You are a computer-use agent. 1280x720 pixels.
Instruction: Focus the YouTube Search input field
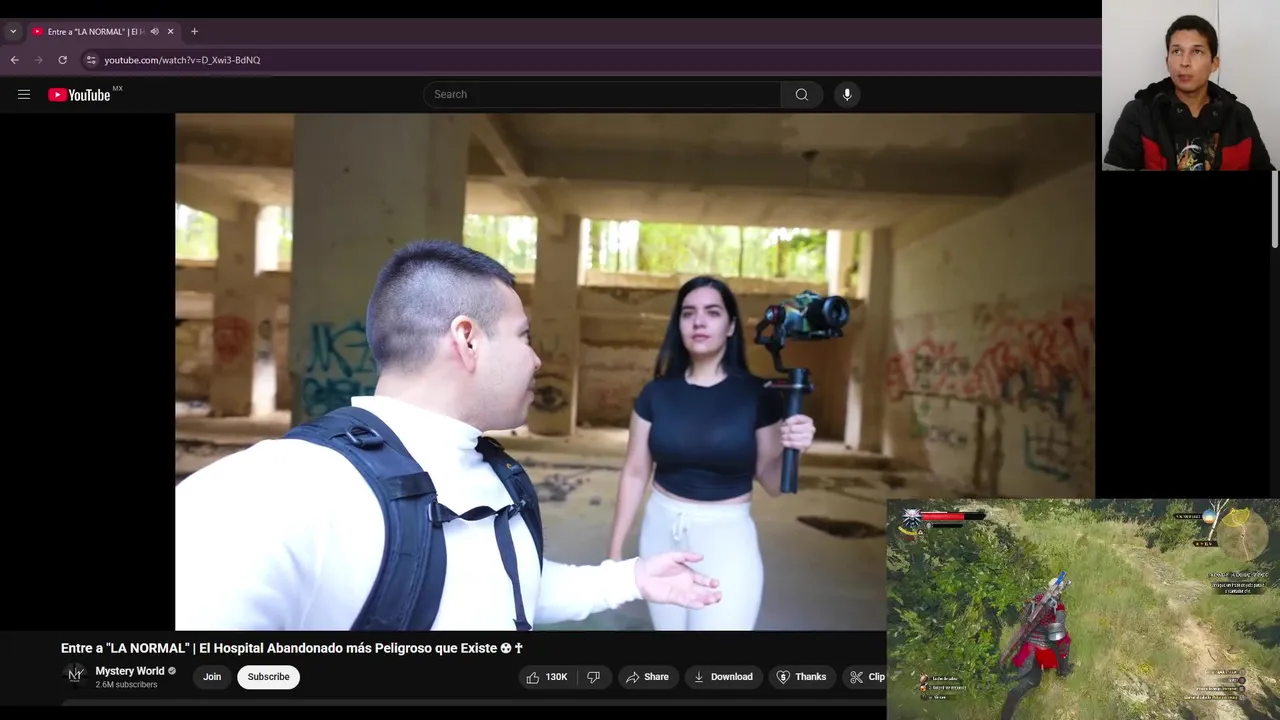click(x=602, y=94)
